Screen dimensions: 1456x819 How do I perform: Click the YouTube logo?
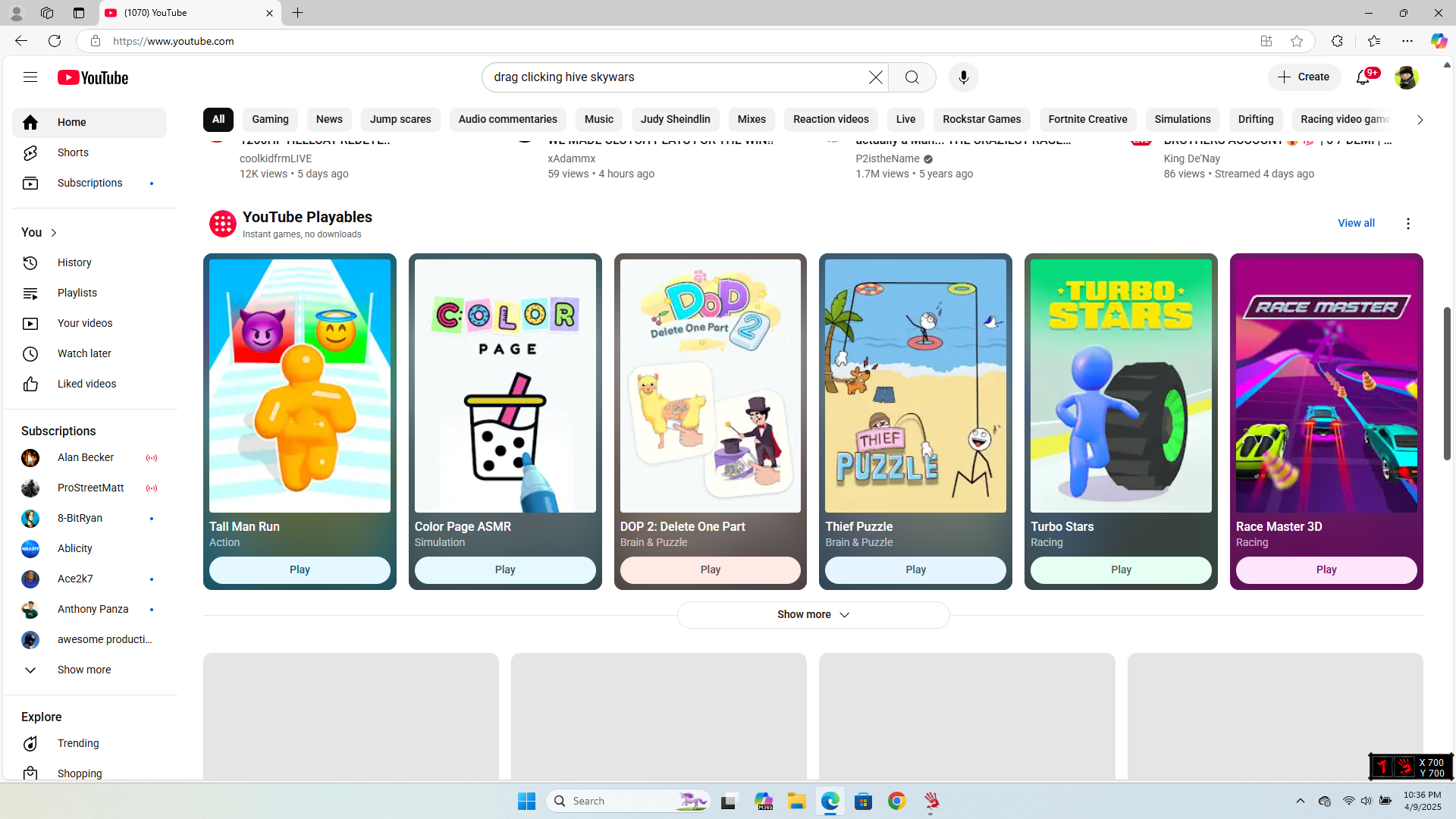click(x=93, y=77)
